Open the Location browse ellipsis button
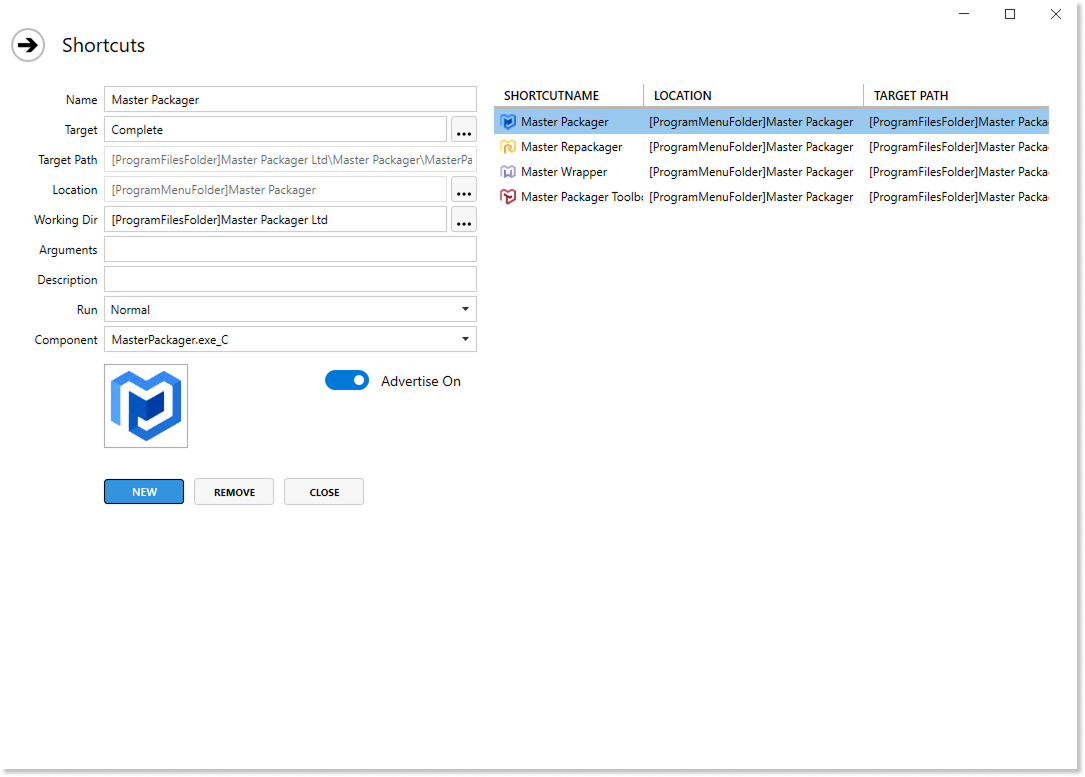 tap(463, 190)
